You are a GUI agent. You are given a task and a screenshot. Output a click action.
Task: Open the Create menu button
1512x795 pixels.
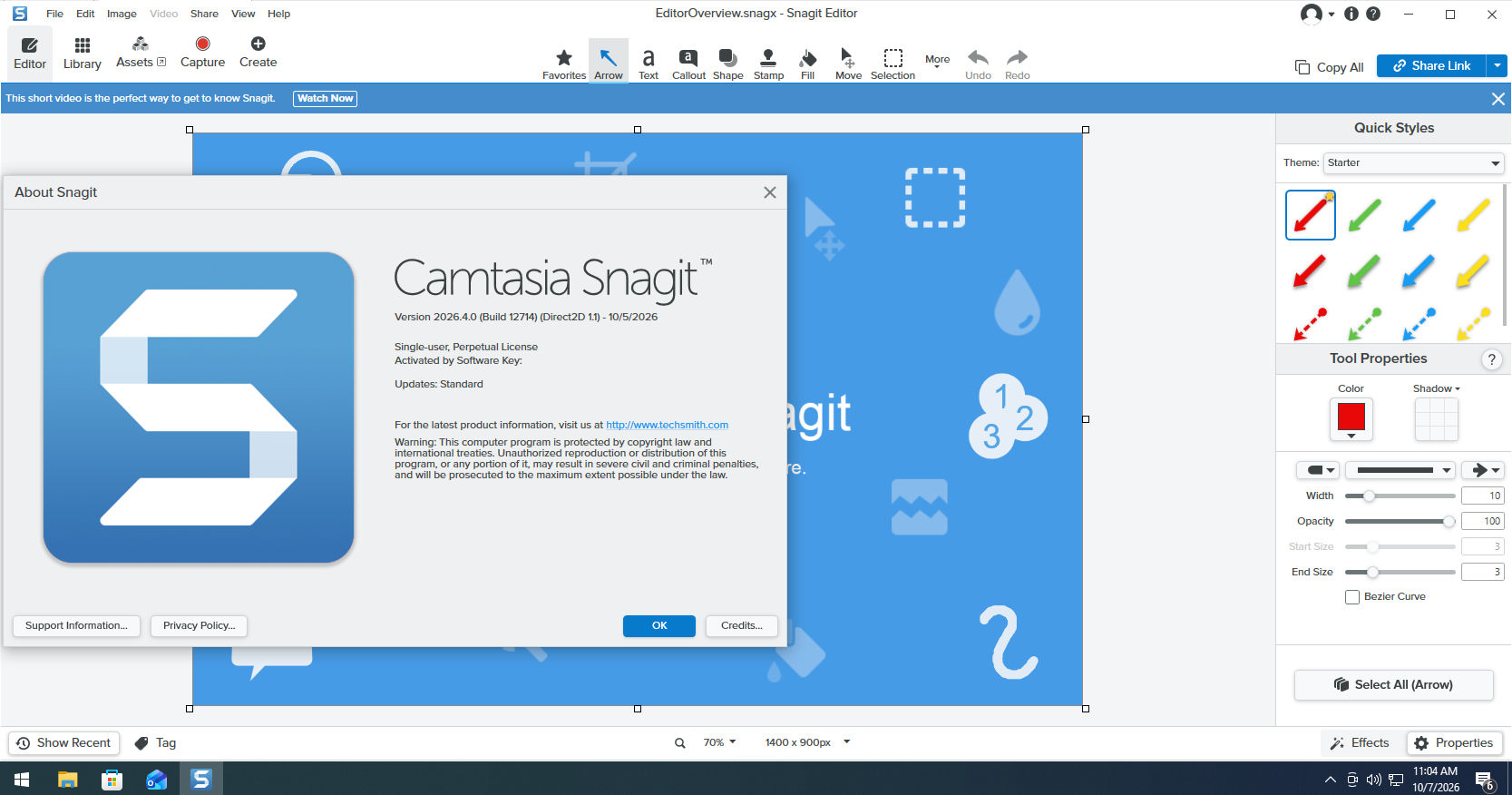click(x=258, y=53)
